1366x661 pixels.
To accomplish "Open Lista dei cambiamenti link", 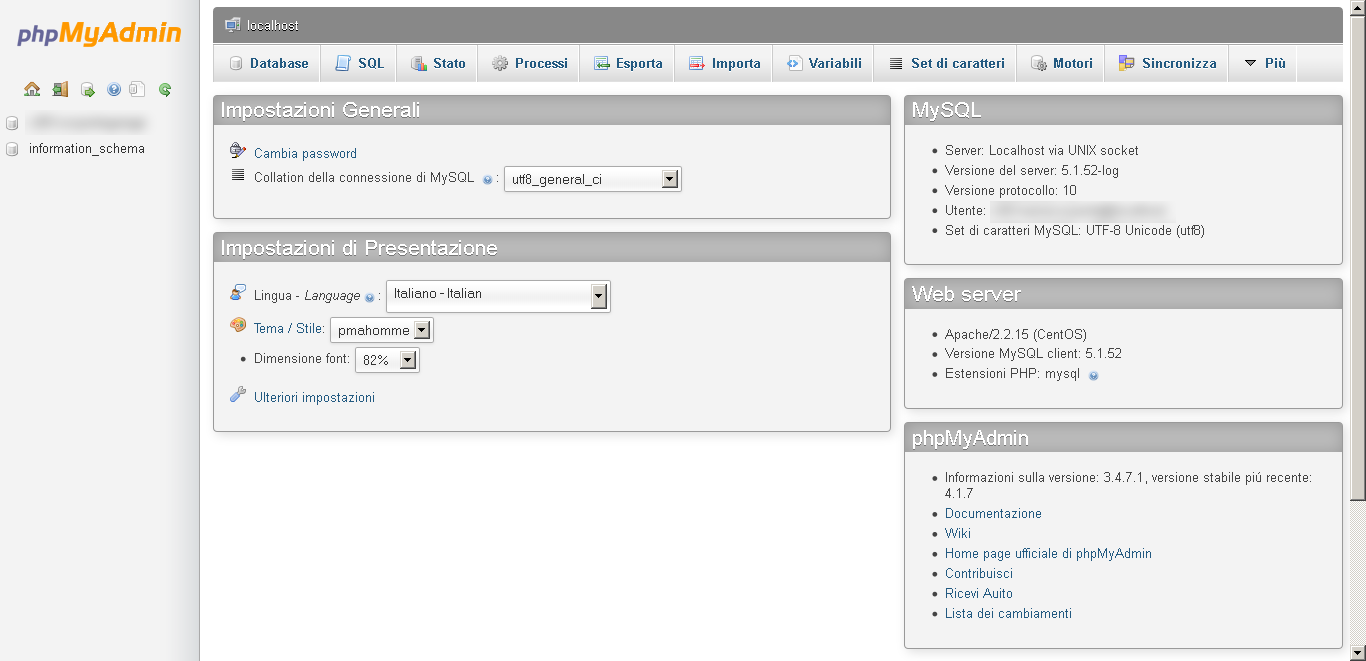I will coord(1008,613).
